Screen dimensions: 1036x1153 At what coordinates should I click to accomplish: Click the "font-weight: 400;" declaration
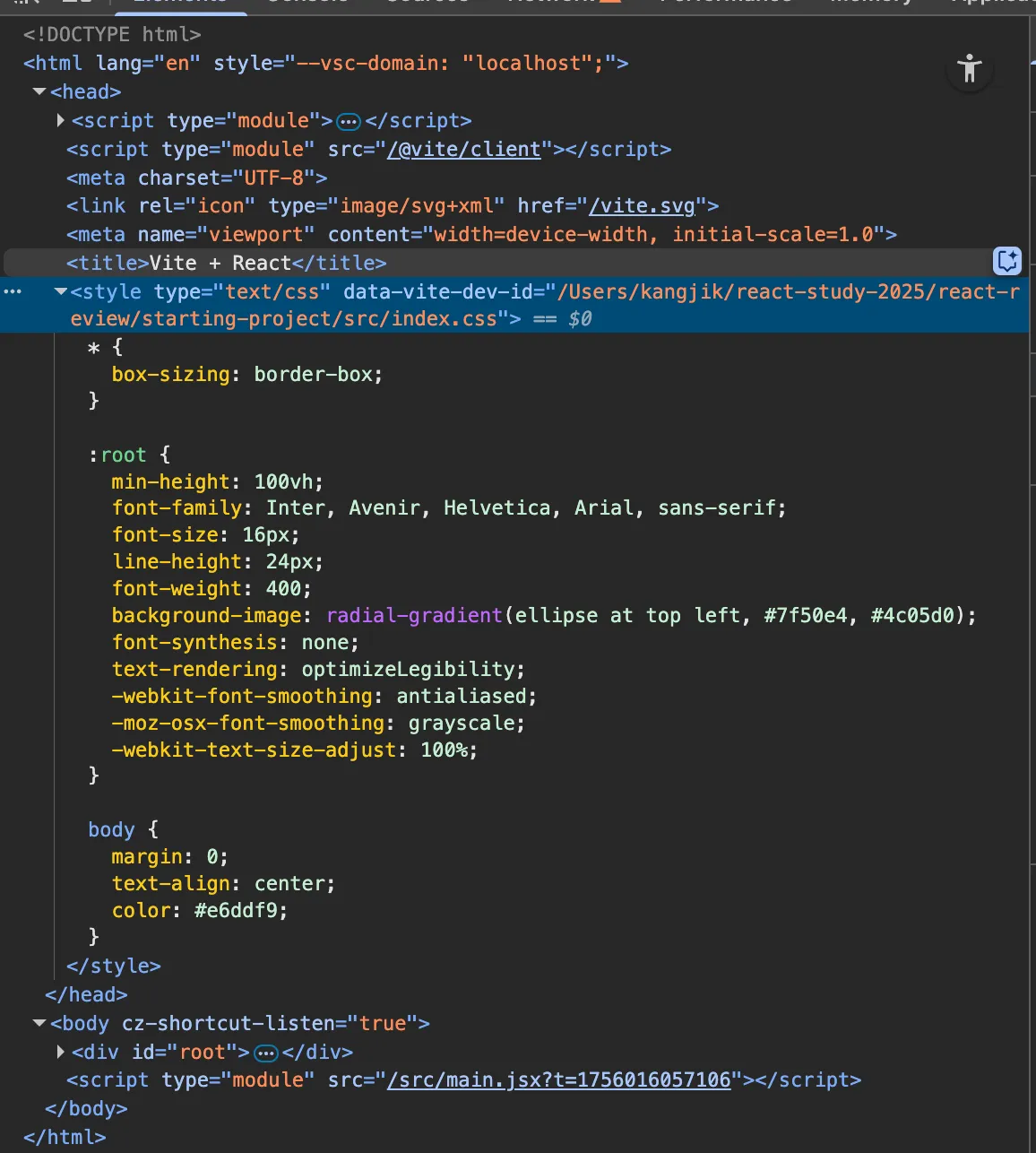[x=212, y=588]
